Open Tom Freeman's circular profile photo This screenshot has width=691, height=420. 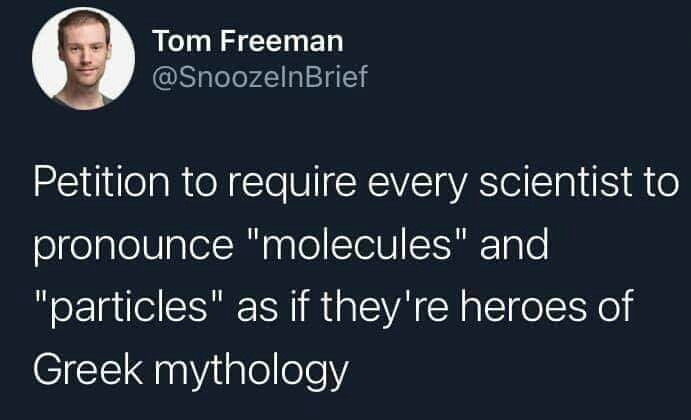pos(83,58)
